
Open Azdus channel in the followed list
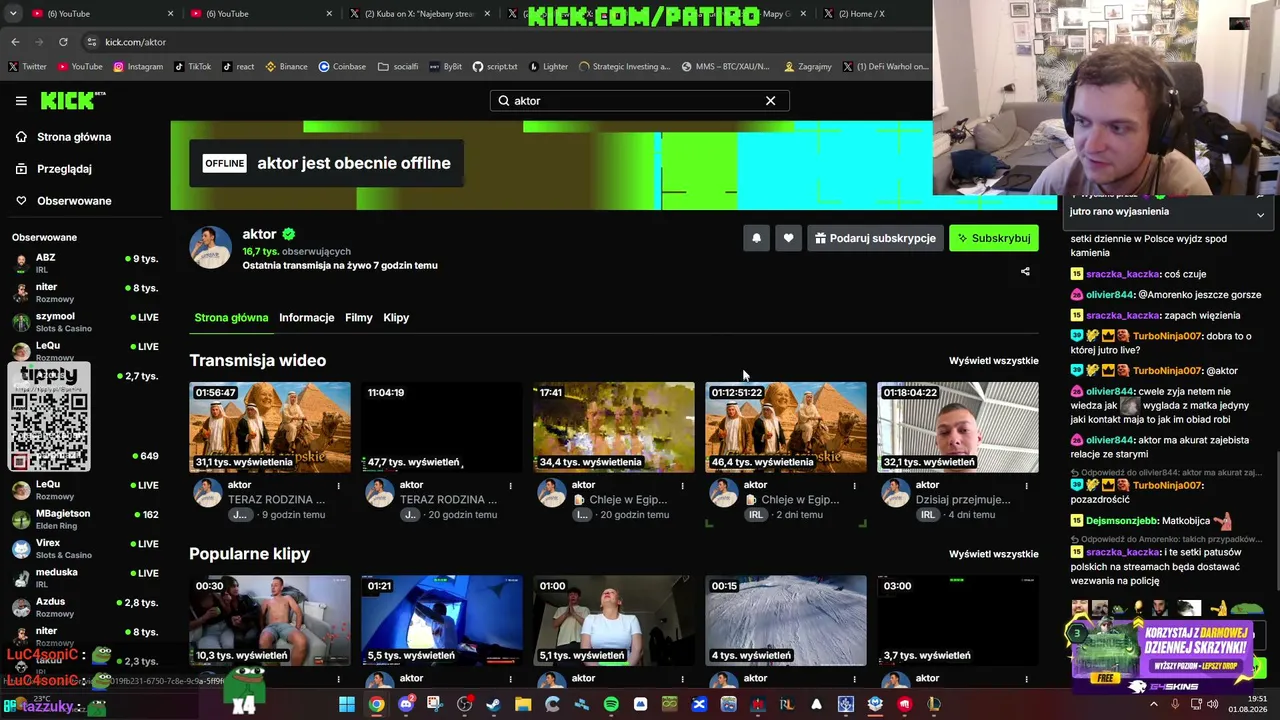click(85, 607)
